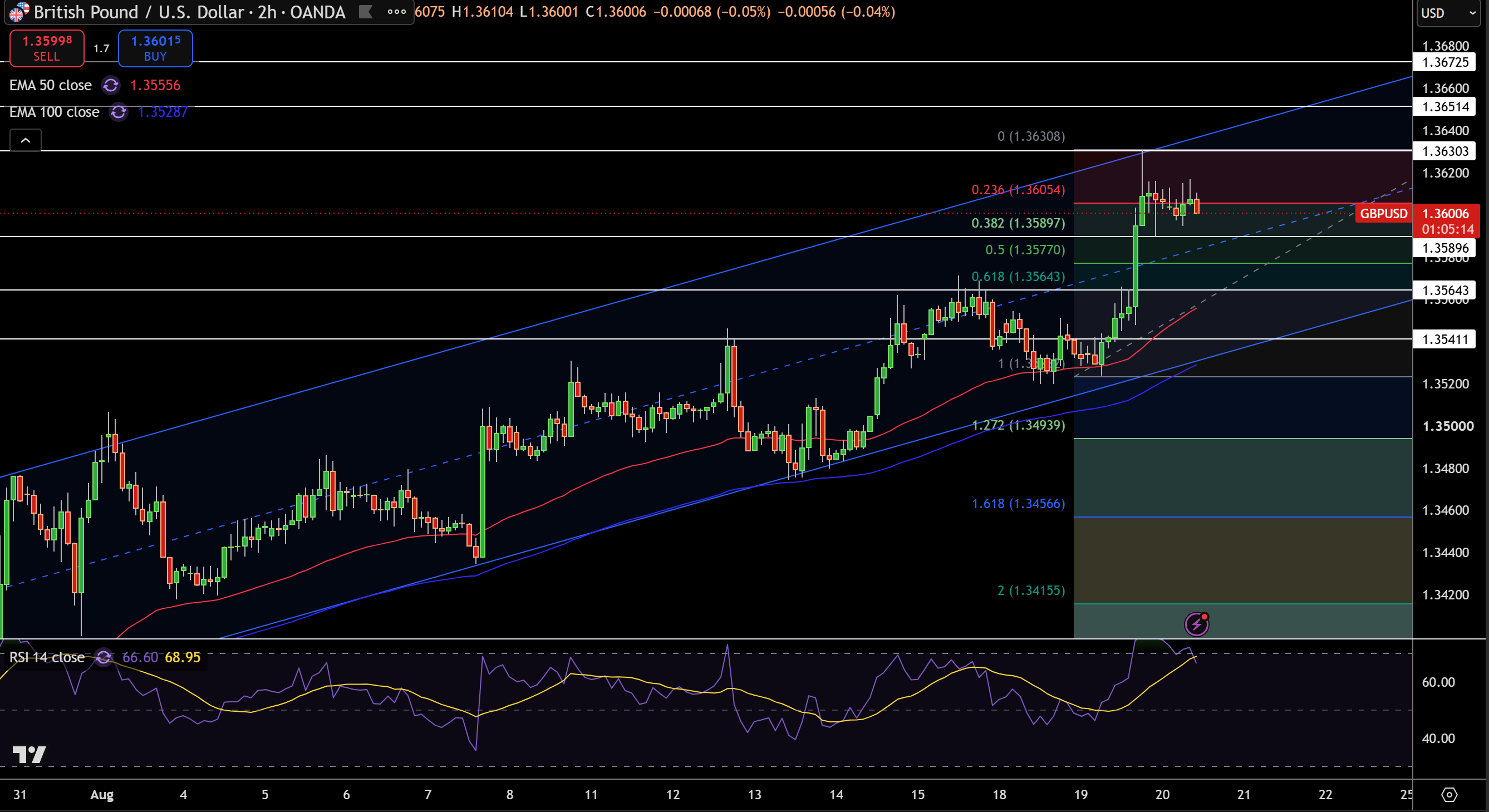Click date 15 on time axis

pos(917,795)
